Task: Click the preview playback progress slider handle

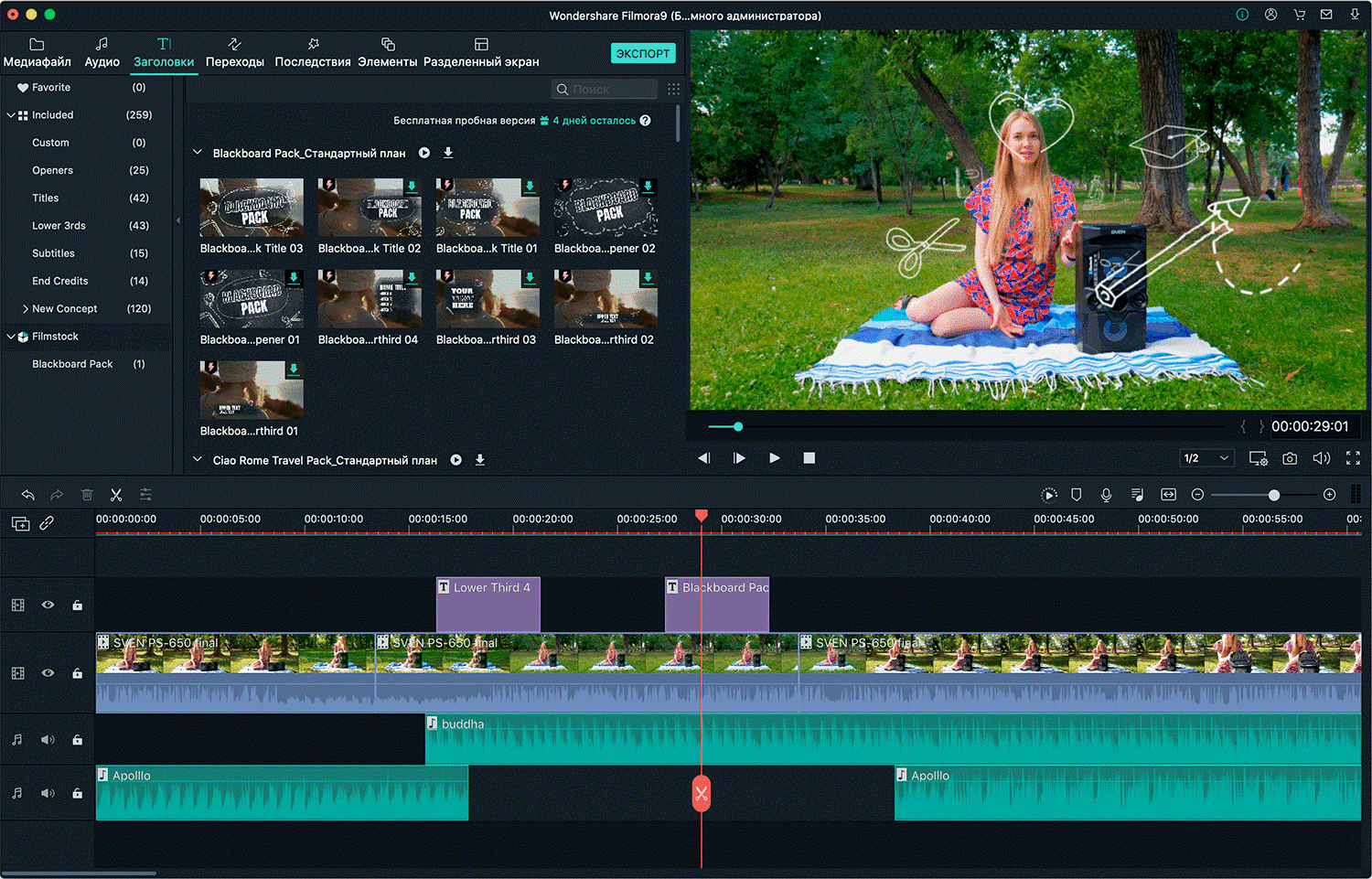Action: click(738, 426)
